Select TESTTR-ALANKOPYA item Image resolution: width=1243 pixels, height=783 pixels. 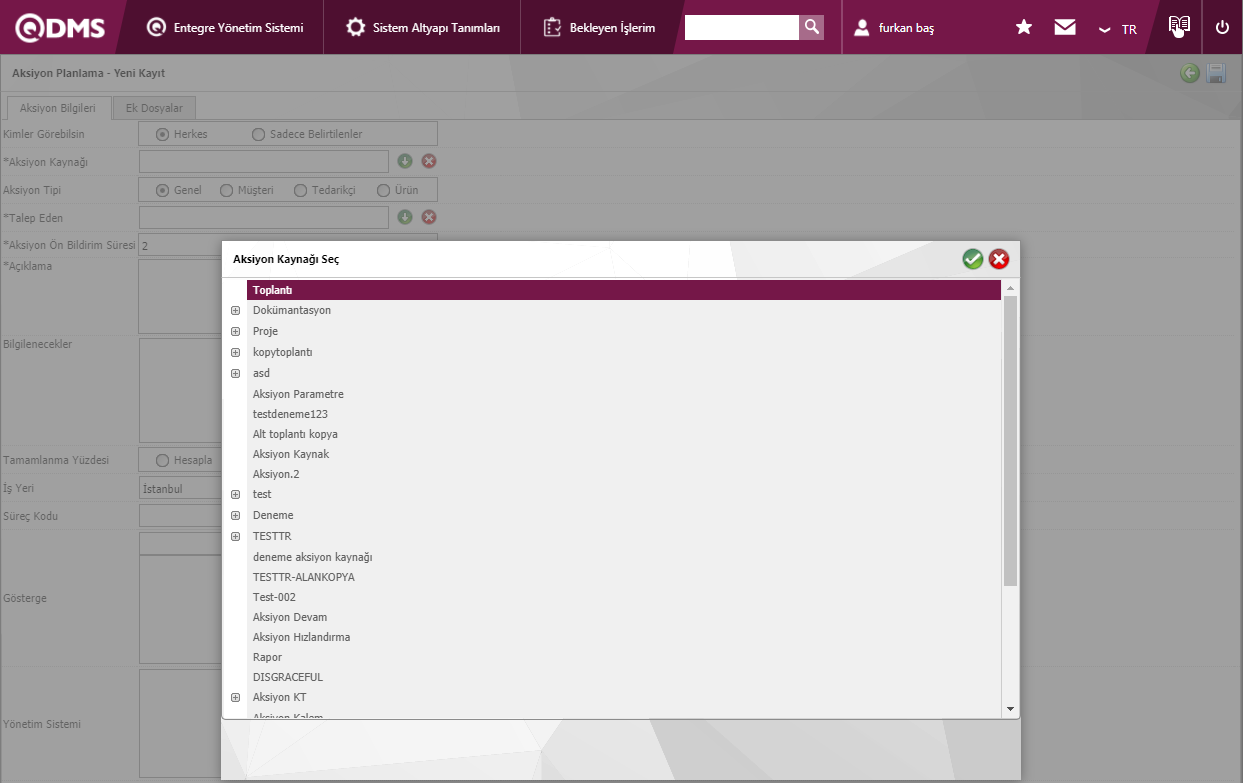303,577
